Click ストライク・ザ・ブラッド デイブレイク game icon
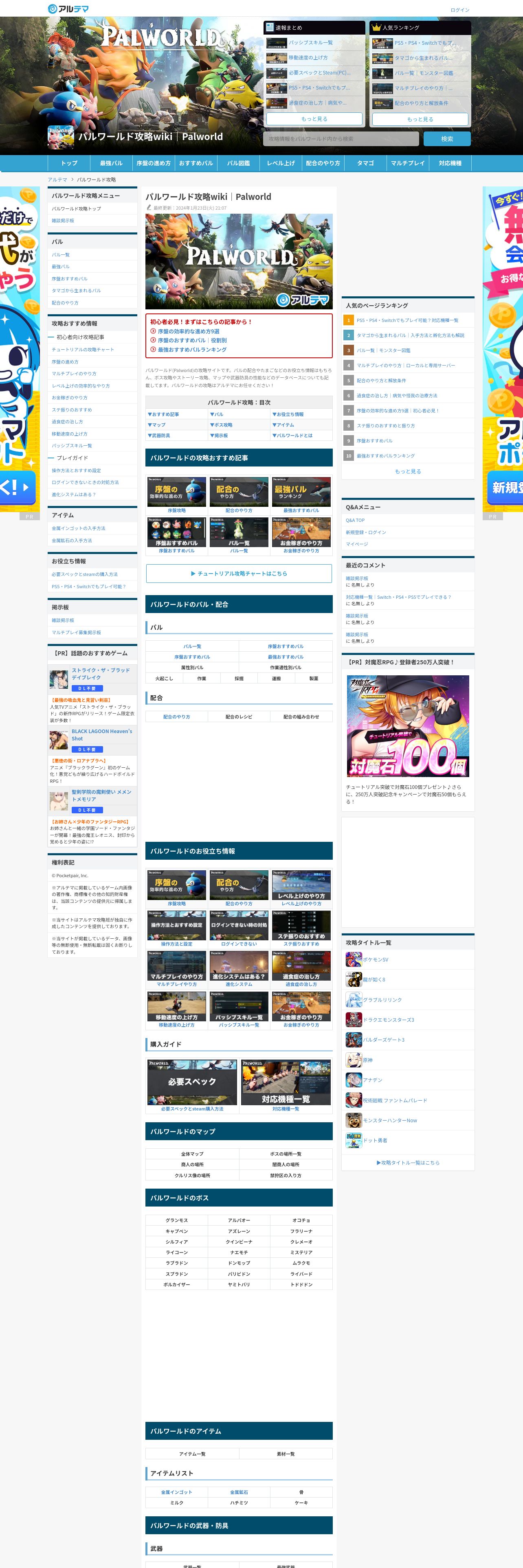The width and height of the screenshot is (523, 1568). tap(59, 679)
